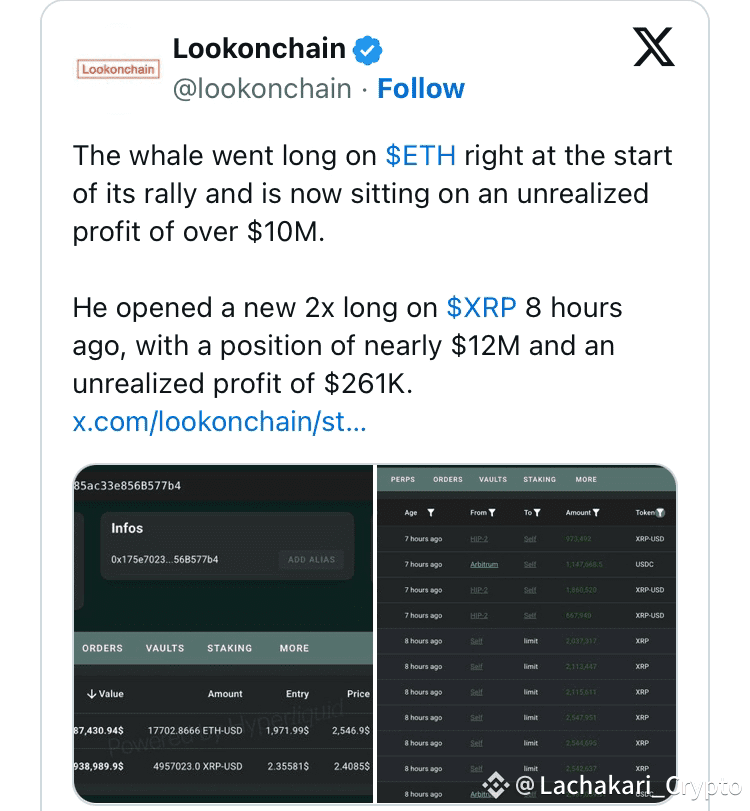The height and width of the screenshot is (811, 750).
Task: Click the X logo icon
Action: (654, 46)
